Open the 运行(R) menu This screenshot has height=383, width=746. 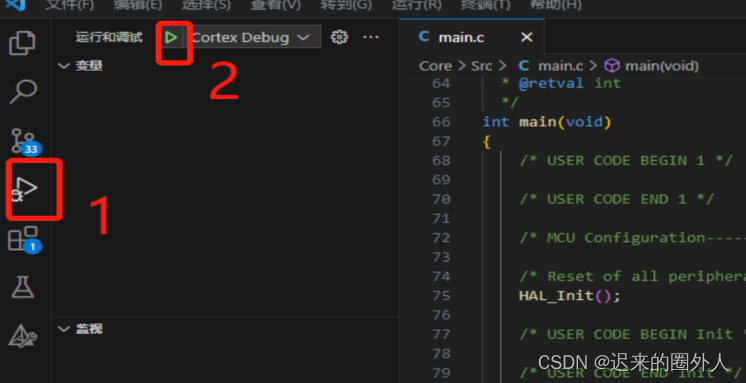pyautogui.click(x=416, y=5)
